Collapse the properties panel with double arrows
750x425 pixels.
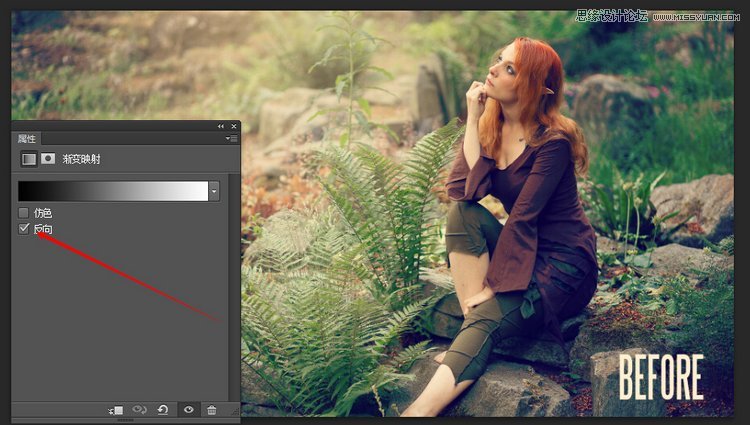[x=221, y=126]
